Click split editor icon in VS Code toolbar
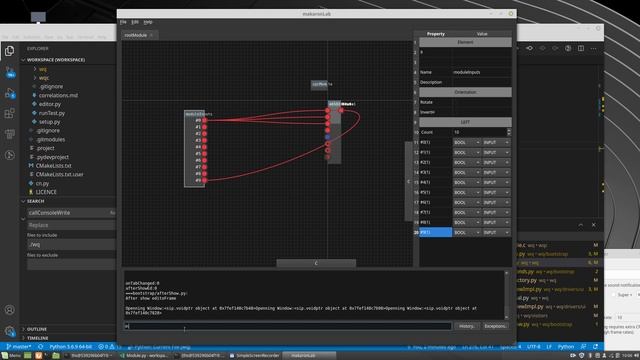Screen dimensions: 640x360 (581, 48)
